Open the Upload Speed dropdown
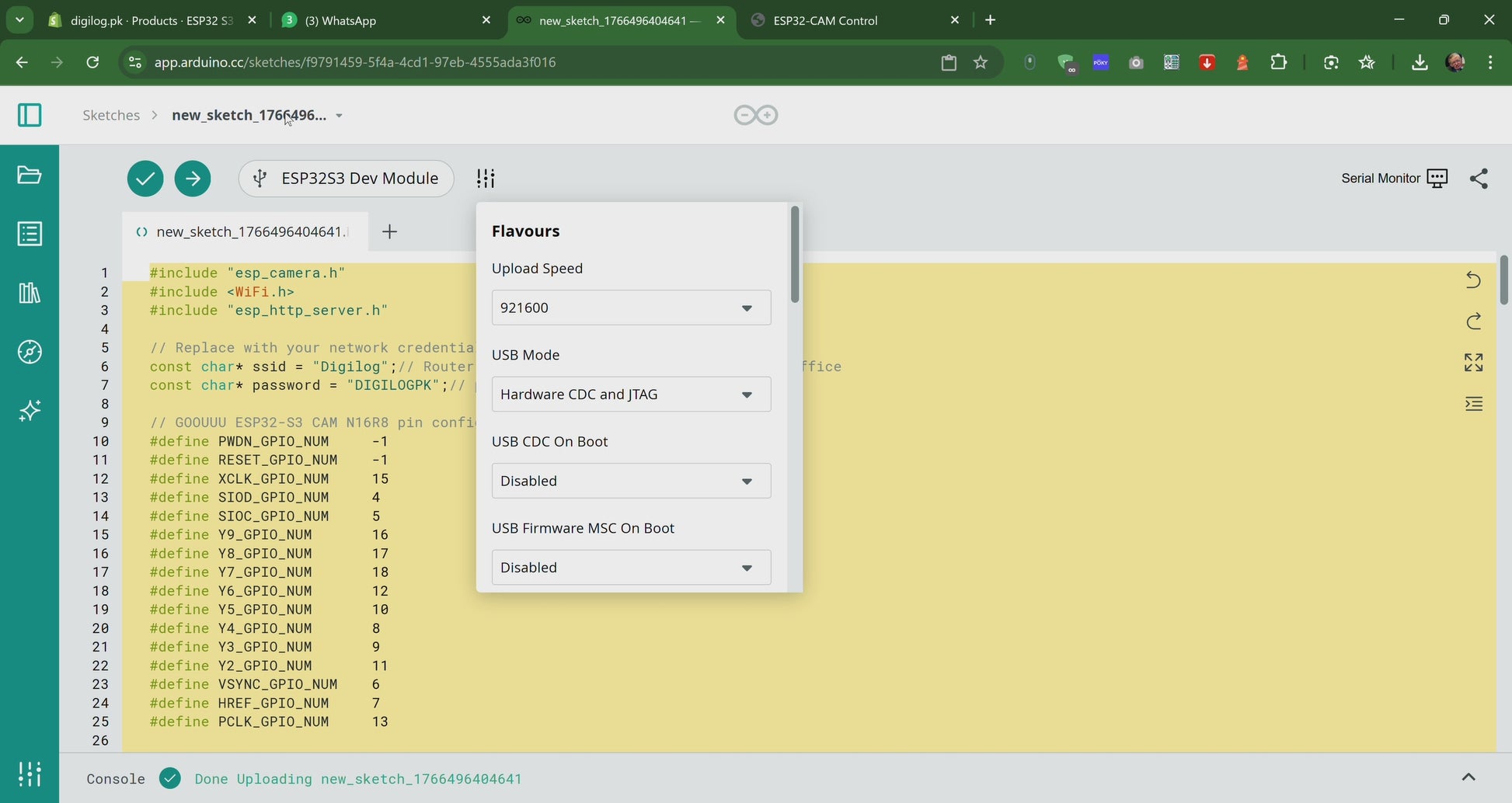 tap(631, 308)
